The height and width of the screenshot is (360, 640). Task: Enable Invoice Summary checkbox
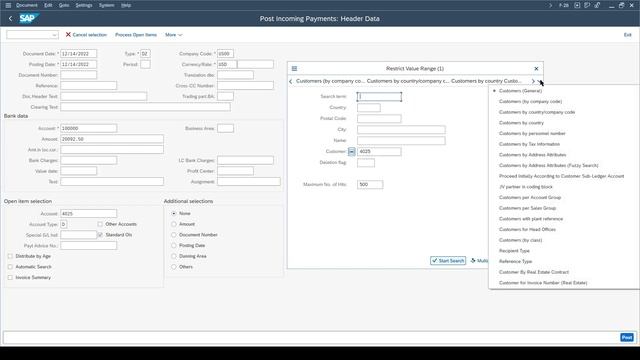pyautogui.click(x=10, y=277)
